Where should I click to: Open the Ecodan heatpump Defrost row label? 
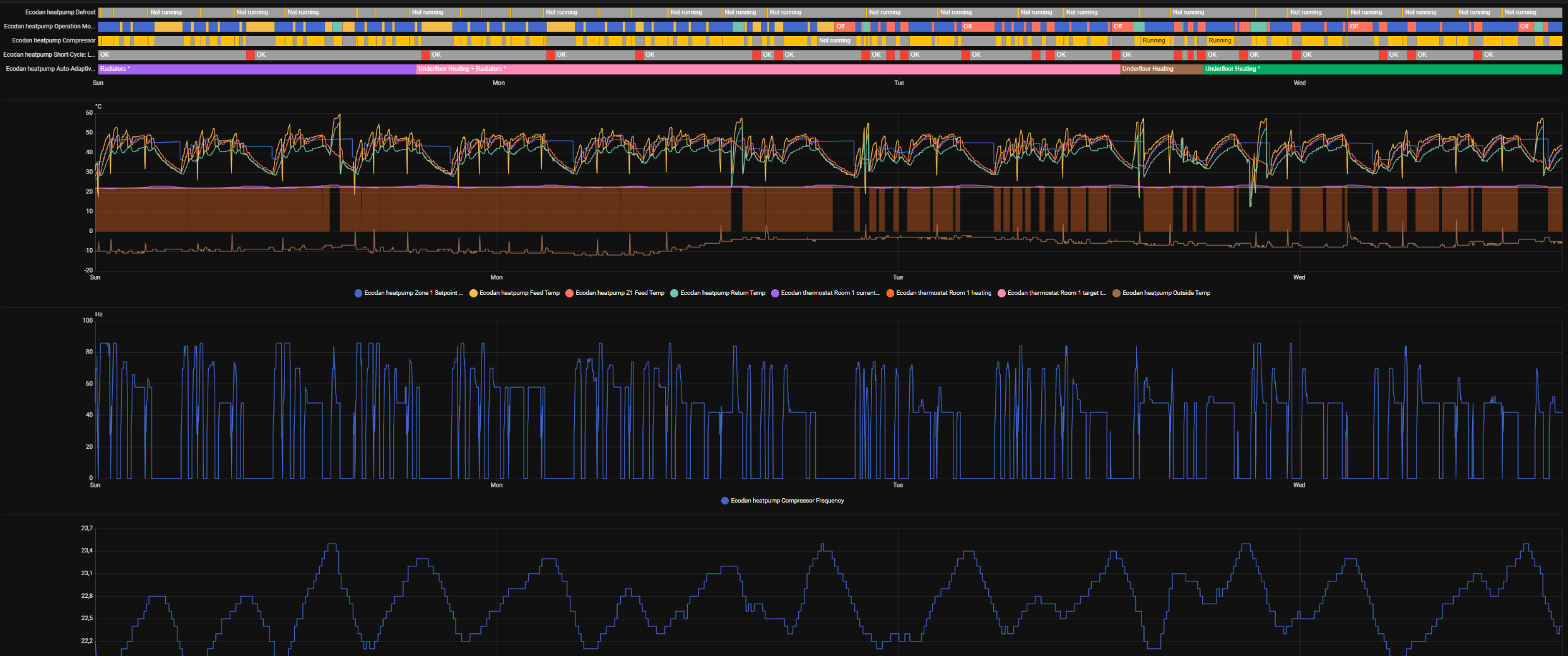(x=60, y=12)
